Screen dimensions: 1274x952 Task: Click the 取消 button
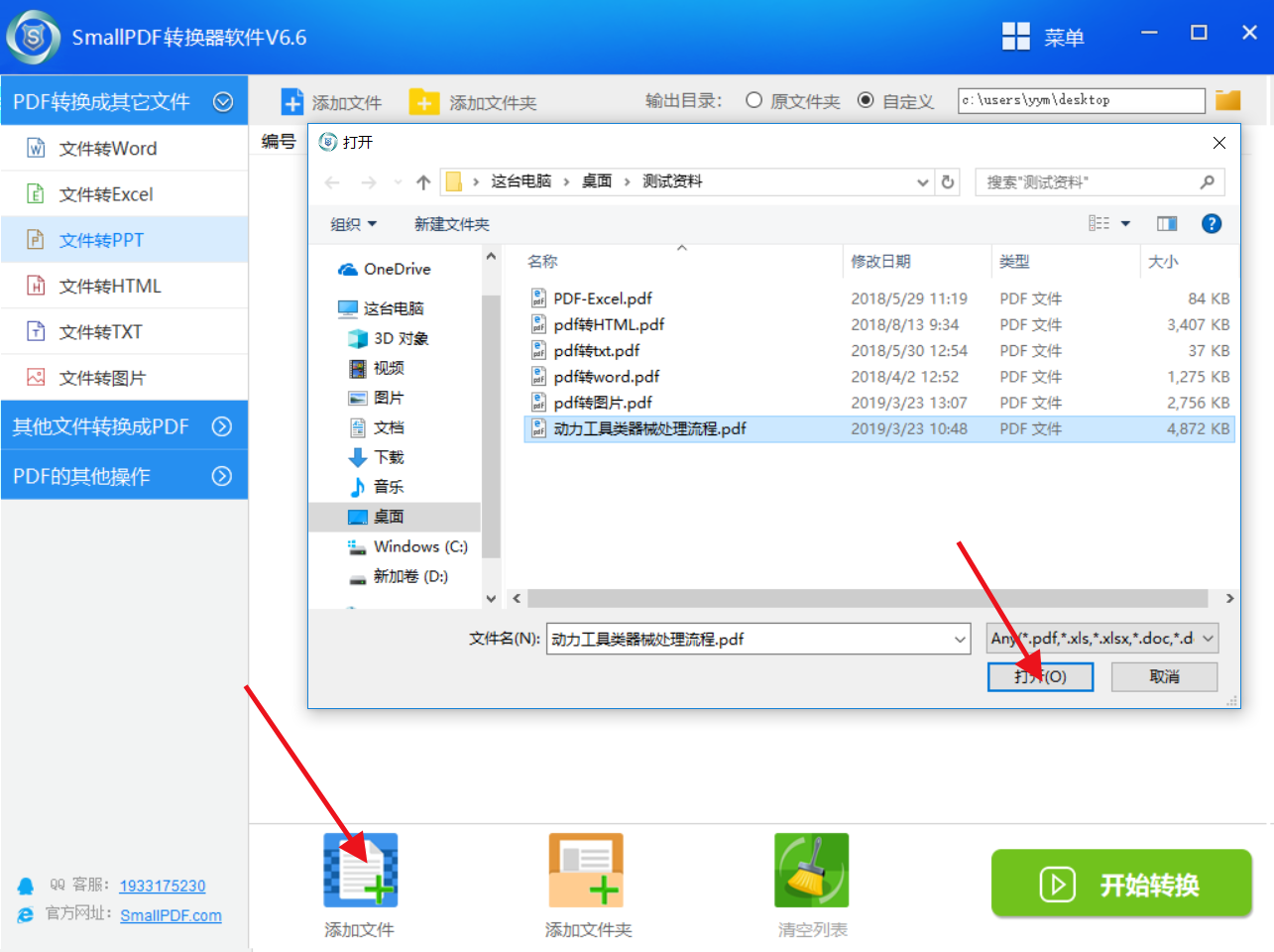click(x=1164, y=676)
